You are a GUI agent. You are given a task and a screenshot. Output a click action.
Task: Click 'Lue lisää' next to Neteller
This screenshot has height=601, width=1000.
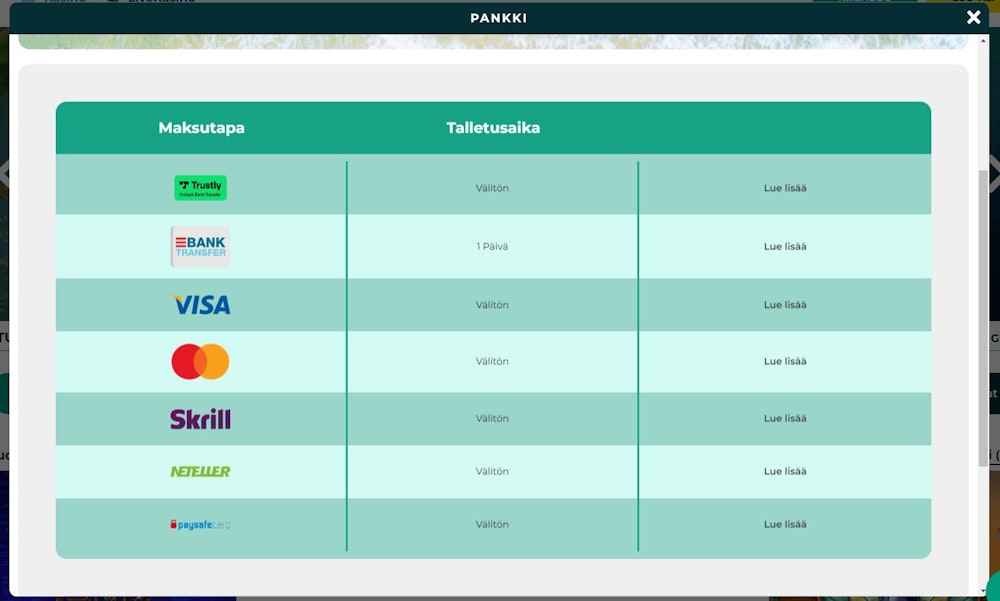coord(784,471)
